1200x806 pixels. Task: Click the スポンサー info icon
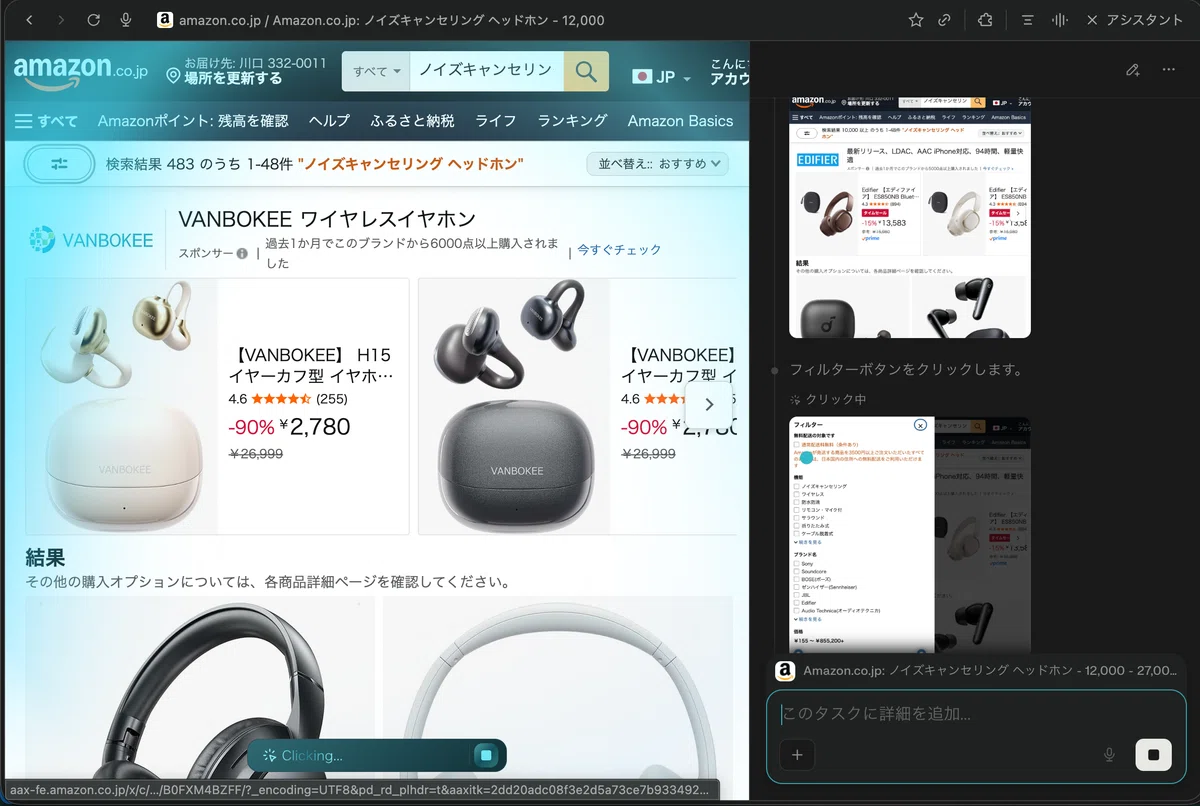tap(242, 253)
